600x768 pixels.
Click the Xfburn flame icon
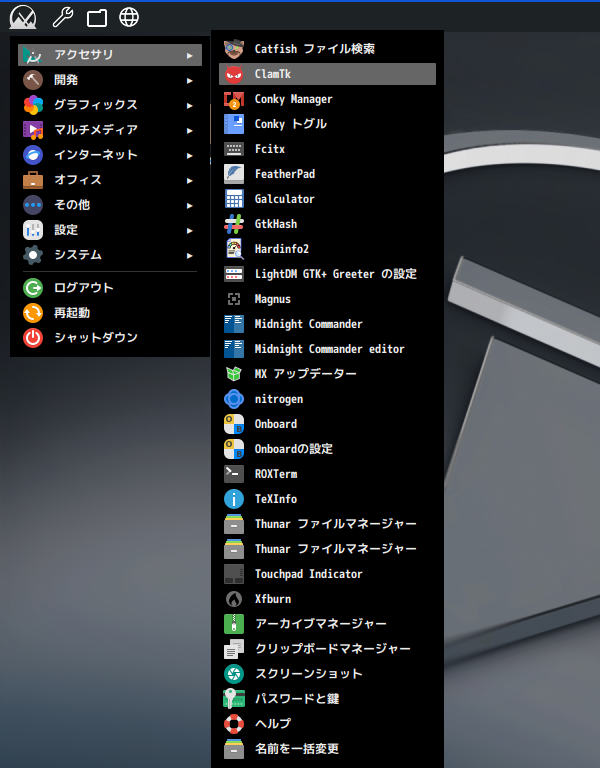(x=234, y=599)
